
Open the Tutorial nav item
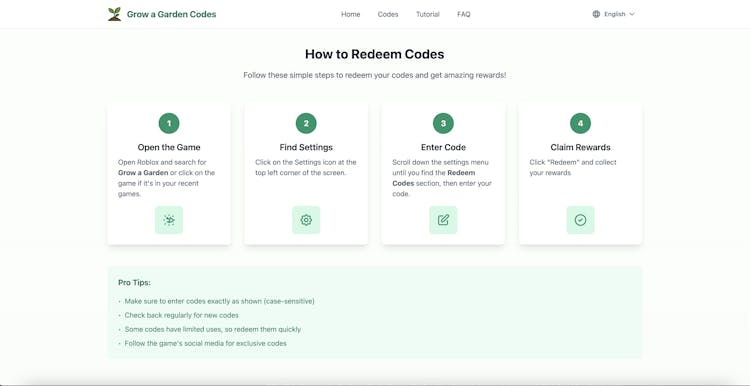click(428, 14)
